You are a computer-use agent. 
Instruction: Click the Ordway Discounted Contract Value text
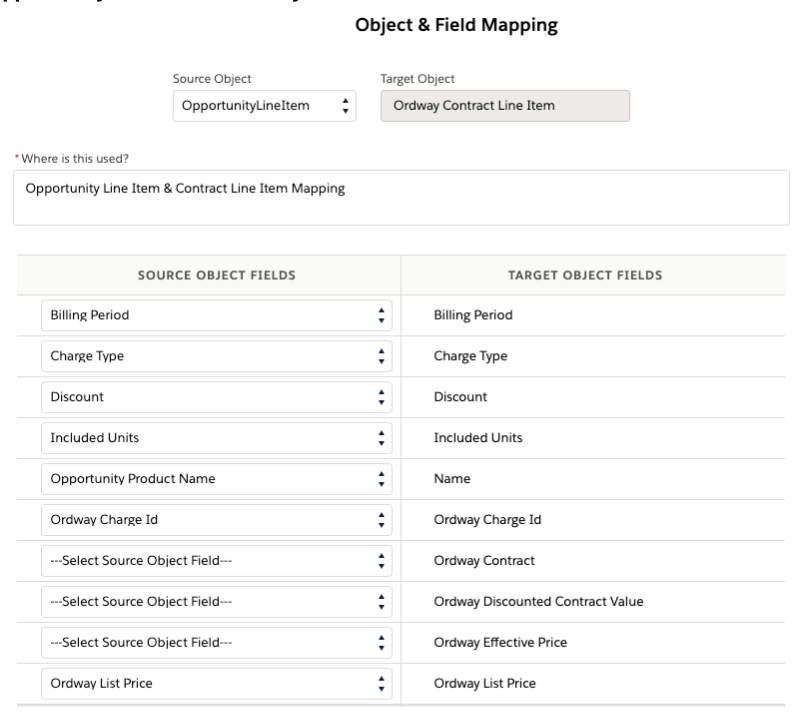(539, 601)
